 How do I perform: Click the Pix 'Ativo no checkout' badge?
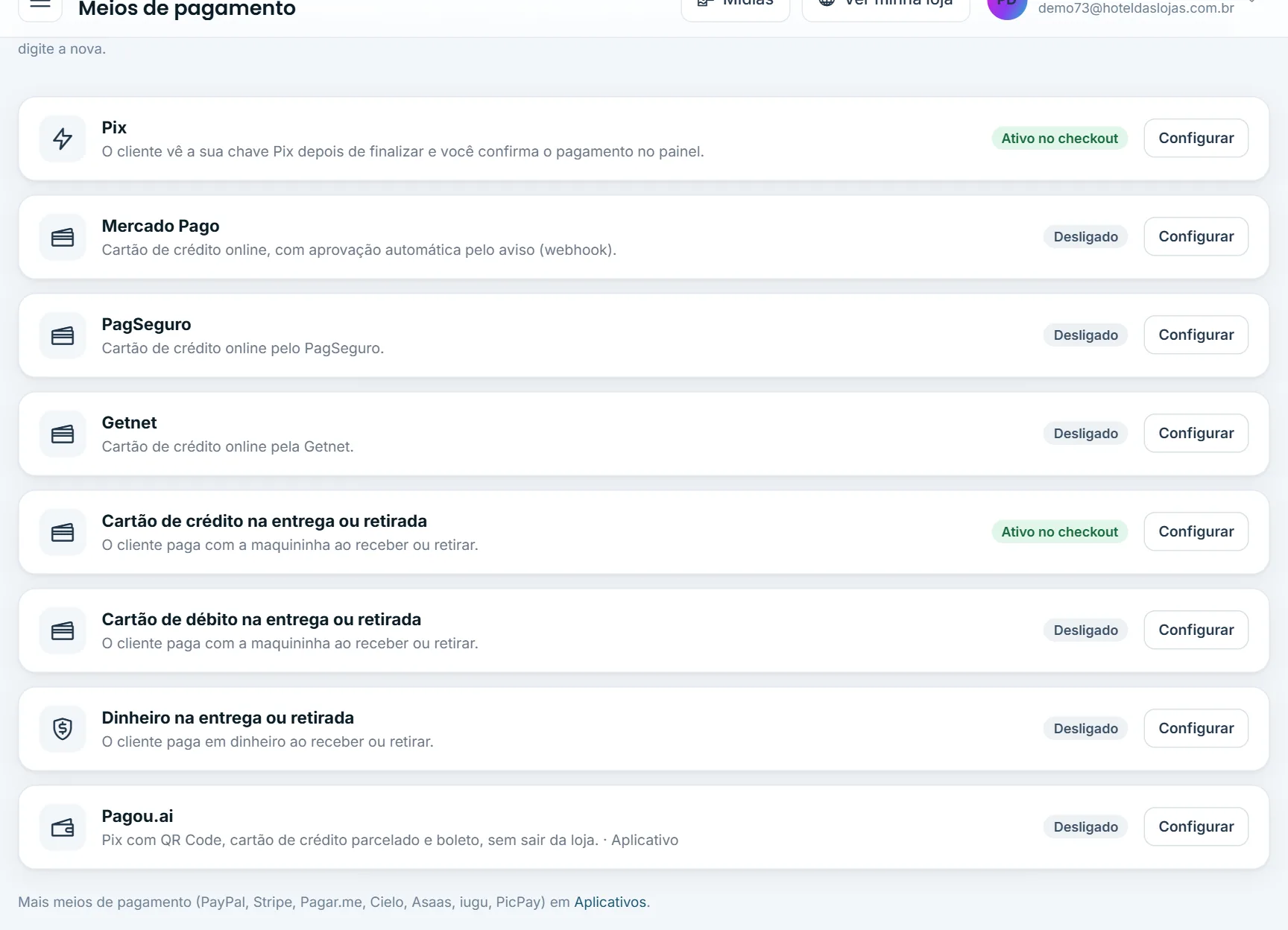point(1059,138)
